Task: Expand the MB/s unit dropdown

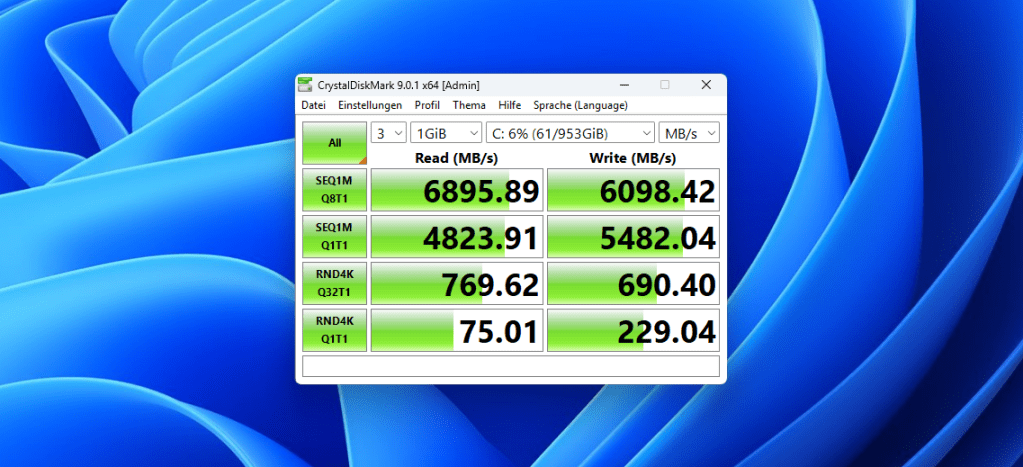Action: pos(689,133)
